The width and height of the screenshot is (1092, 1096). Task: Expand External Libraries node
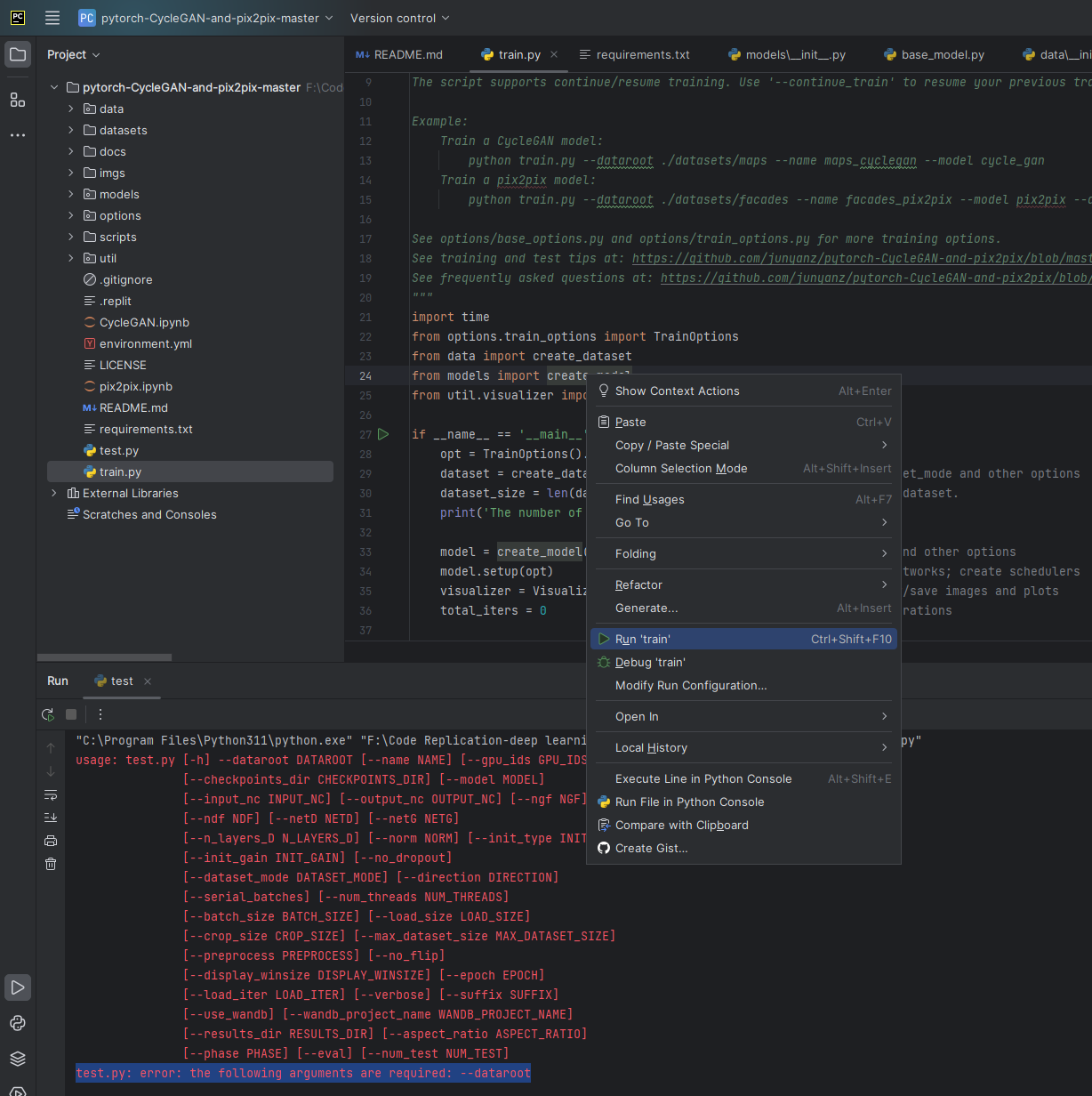tap(54, 493)
